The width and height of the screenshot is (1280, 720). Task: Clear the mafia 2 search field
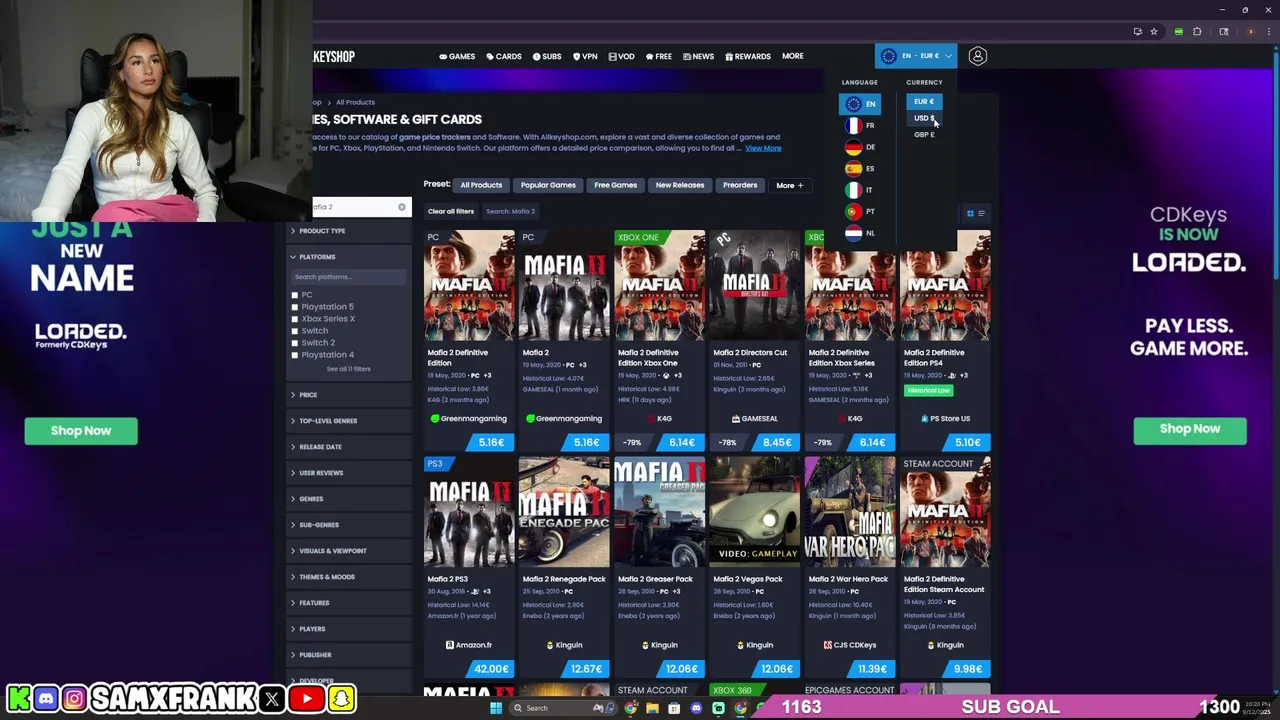click(402, 207)
